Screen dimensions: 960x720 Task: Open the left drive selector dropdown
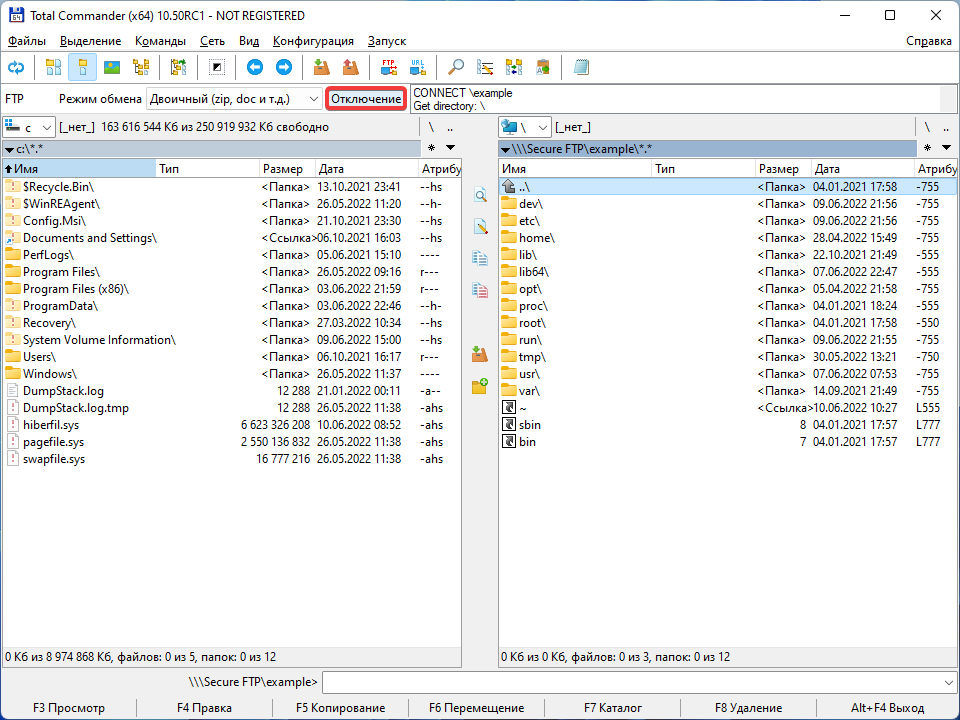[47, 127]
